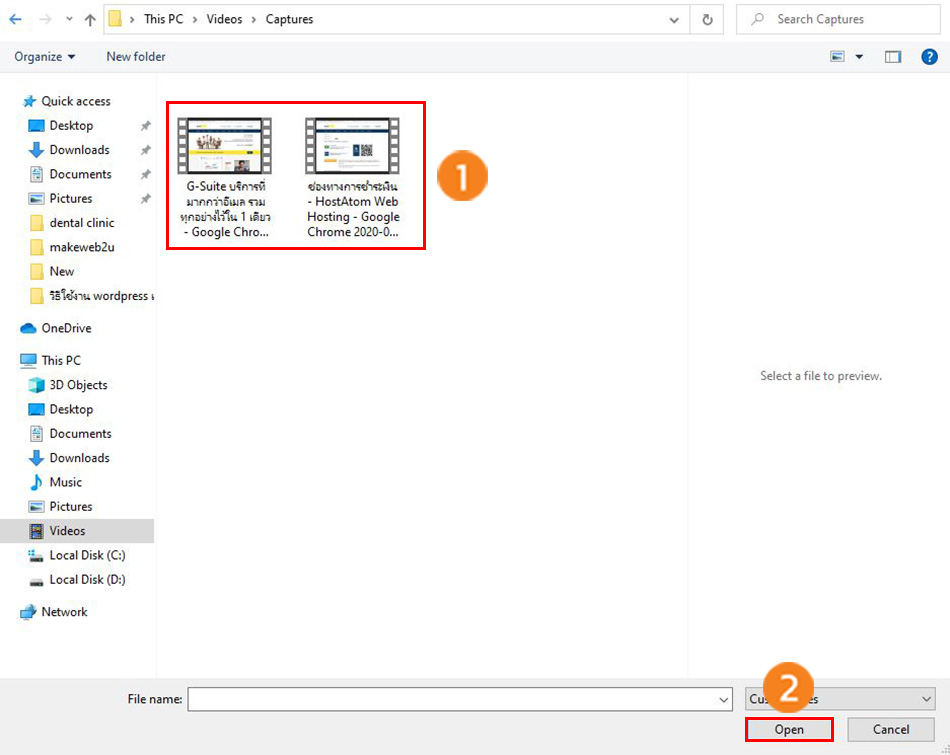The image size is (950, 755).
Task: Refresh the Captures folder view
Action: click(707, 19)
